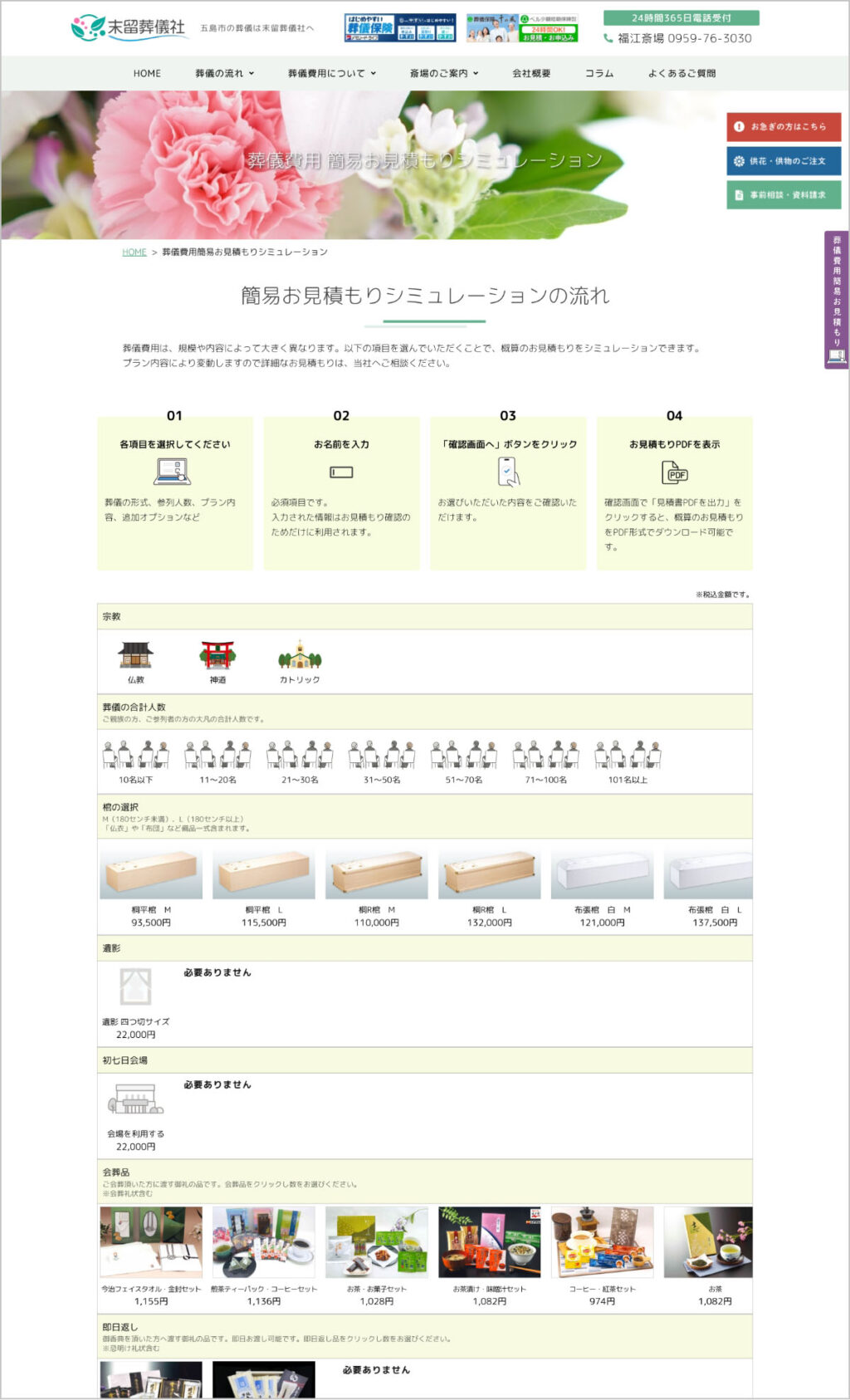Select 必要ありません under 遺影 section

pyautogui.click(x=217, y=972)
